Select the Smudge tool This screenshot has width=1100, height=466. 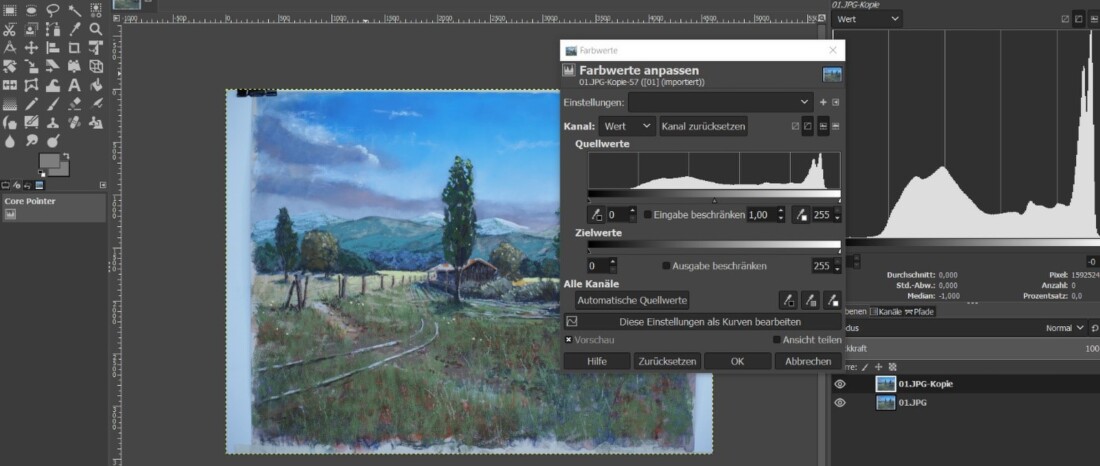pyautogui.click(x=31, y=142)
